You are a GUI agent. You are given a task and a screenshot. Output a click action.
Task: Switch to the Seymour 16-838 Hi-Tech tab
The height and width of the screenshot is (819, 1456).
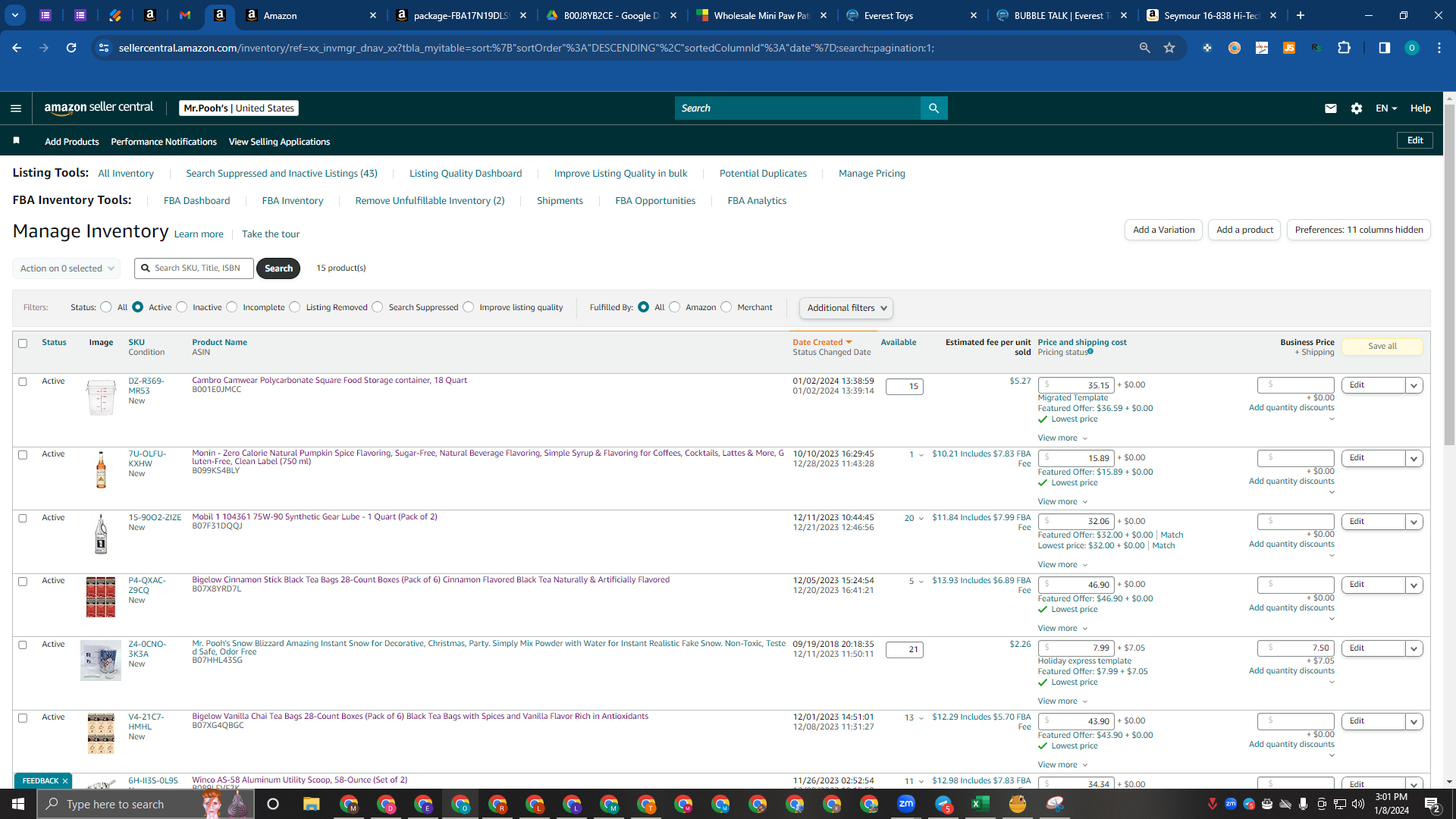1211,15
